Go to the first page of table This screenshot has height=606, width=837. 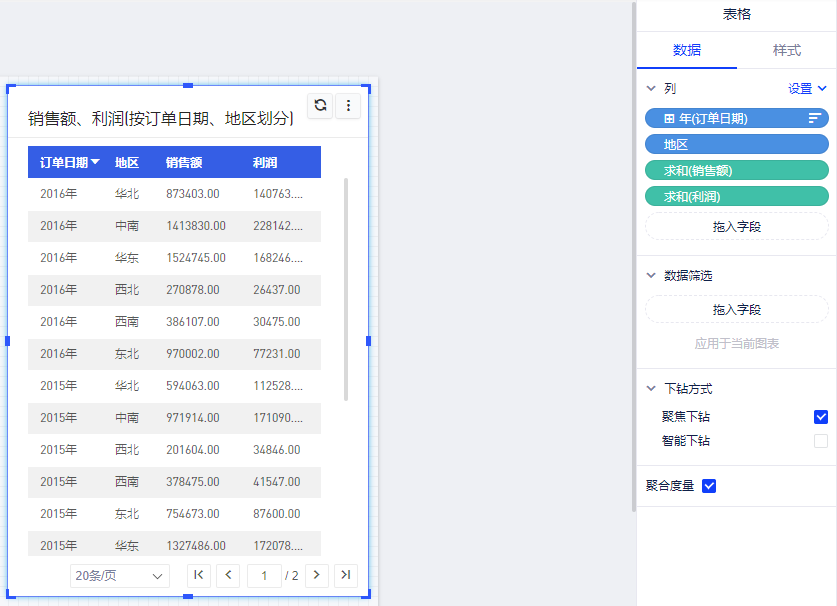pos(199,575)
